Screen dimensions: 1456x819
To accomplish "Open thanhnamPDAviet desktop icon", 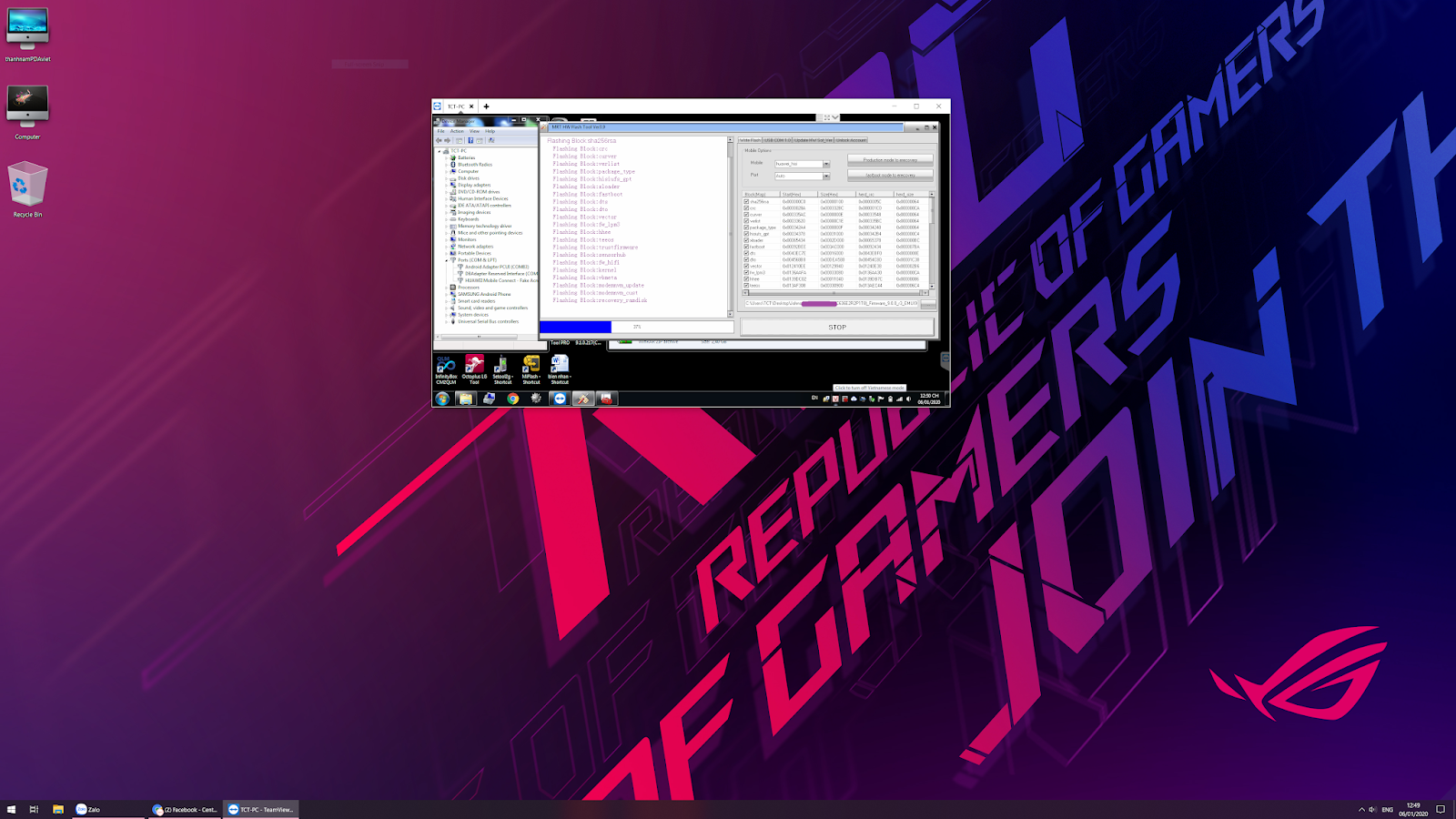I will point(27,35).
